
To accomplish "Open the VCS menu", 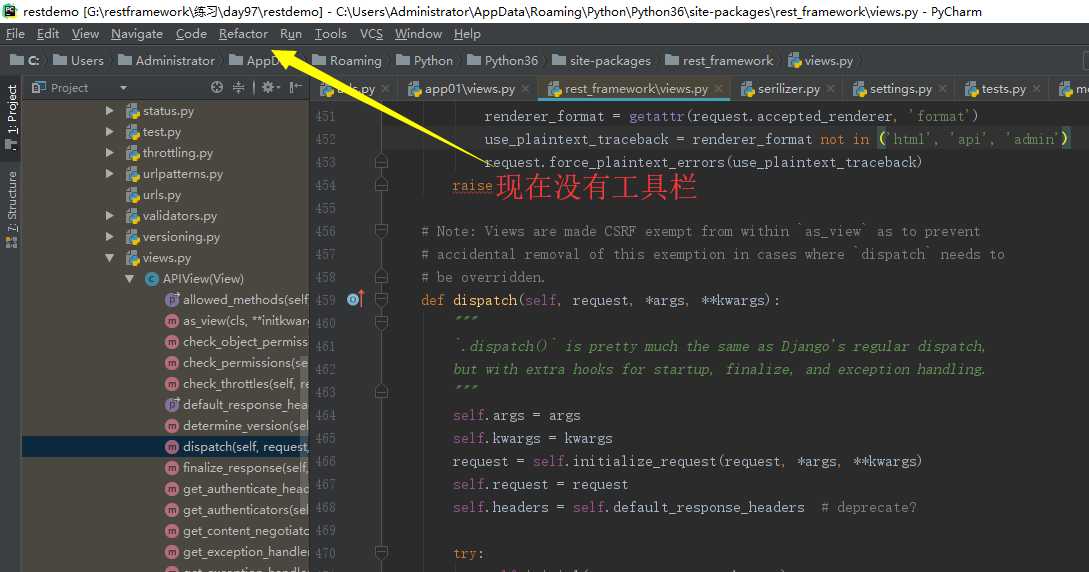I will [371, 34].
